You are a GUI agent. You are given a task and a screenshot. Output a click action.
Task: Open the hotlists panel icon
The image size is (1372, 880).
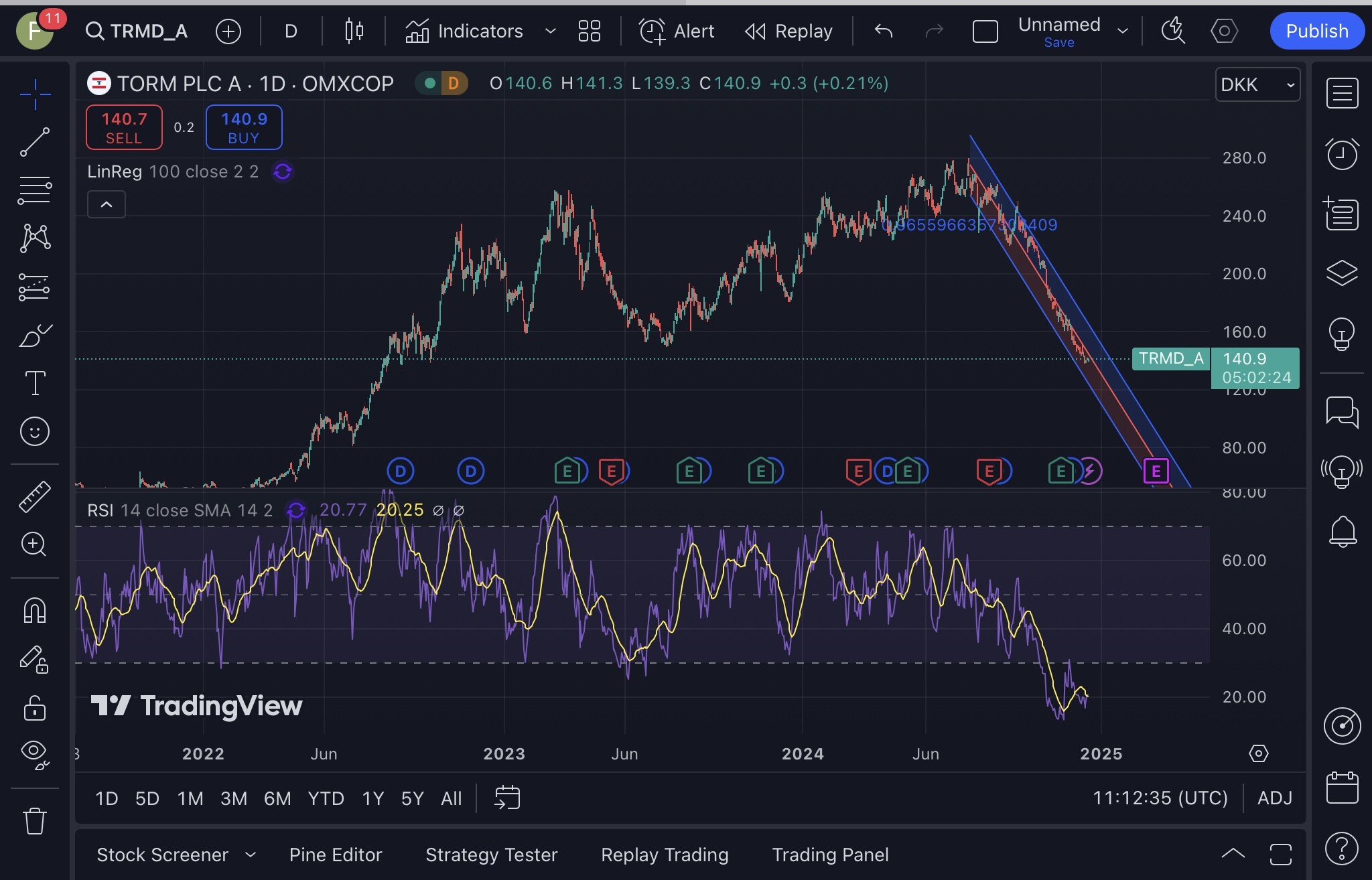tap(1342, 213)
